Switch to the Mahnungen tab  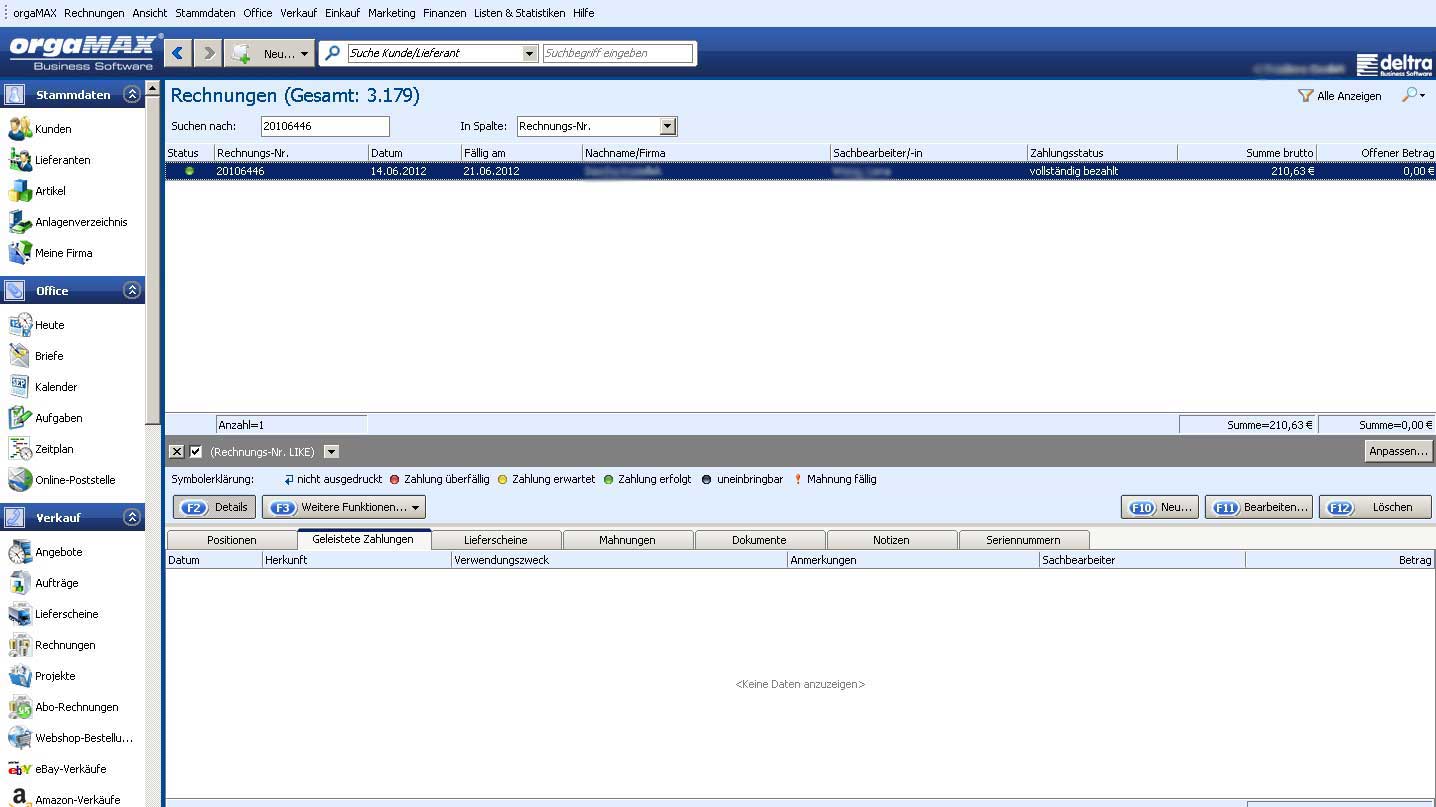tap(627, 540)
